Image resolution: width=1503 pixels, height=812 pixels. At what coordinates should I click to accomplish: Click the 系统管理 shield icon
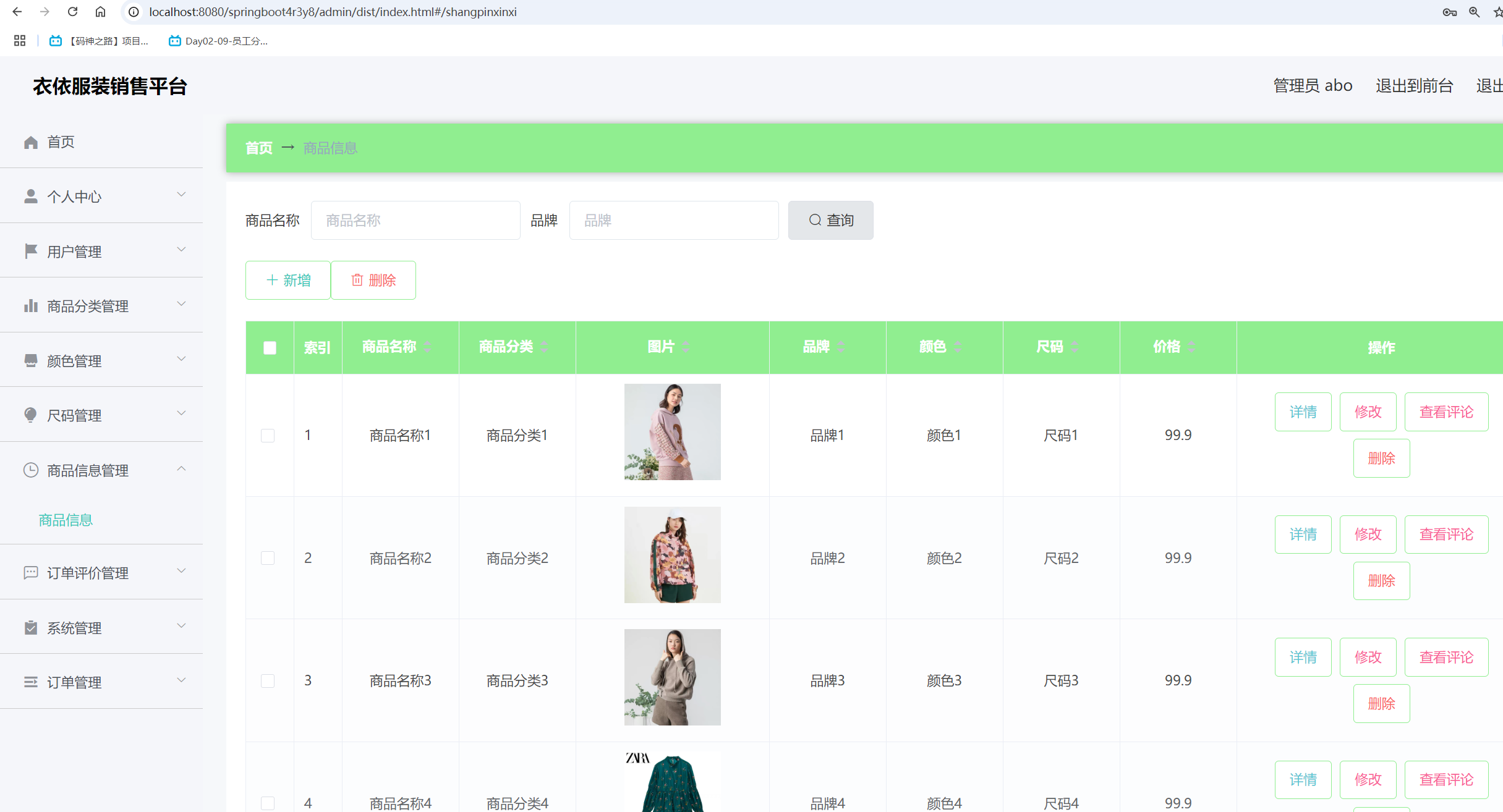tap(32, 628)
